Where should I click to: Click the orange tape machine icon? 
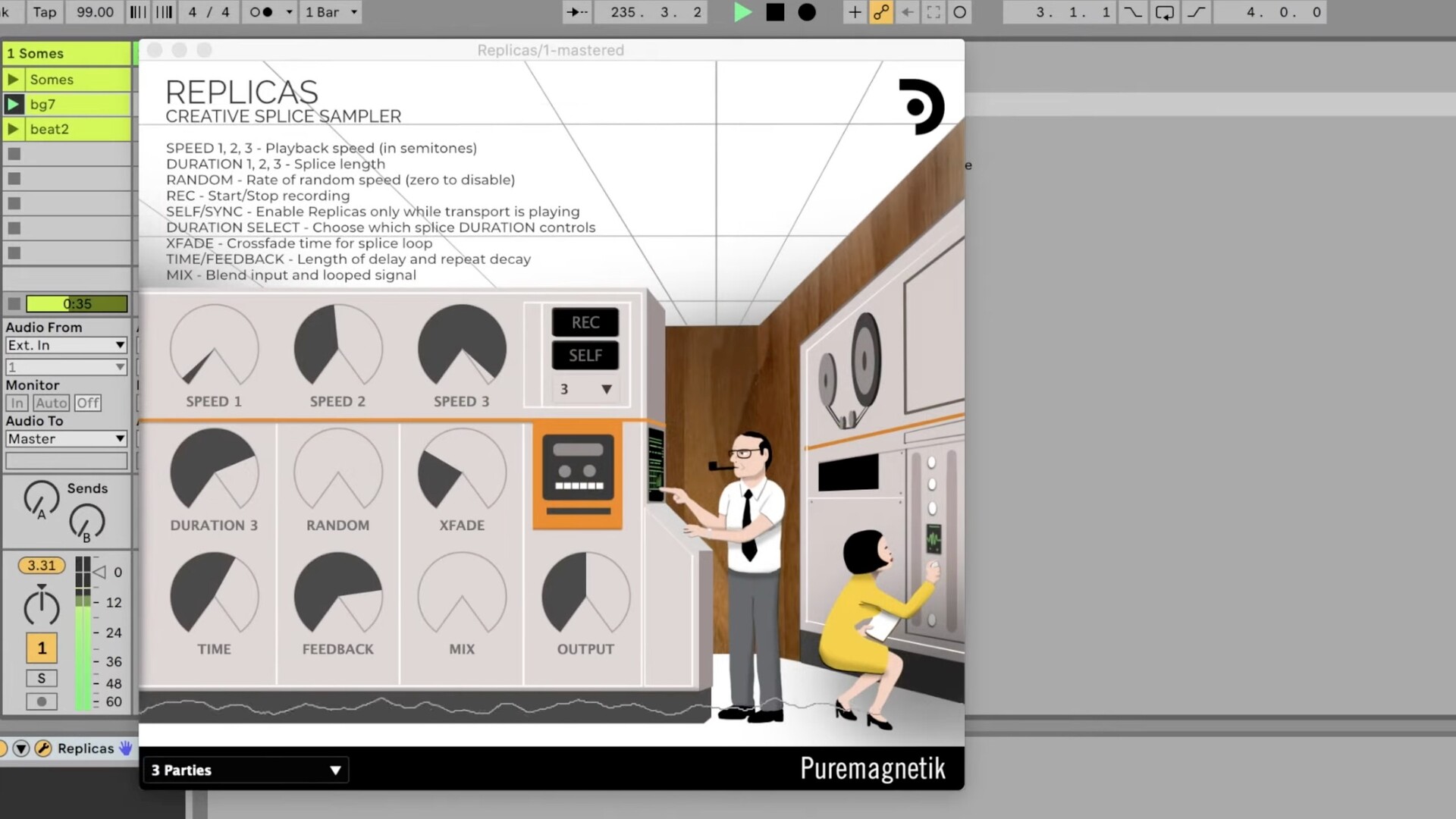[578, 475]
